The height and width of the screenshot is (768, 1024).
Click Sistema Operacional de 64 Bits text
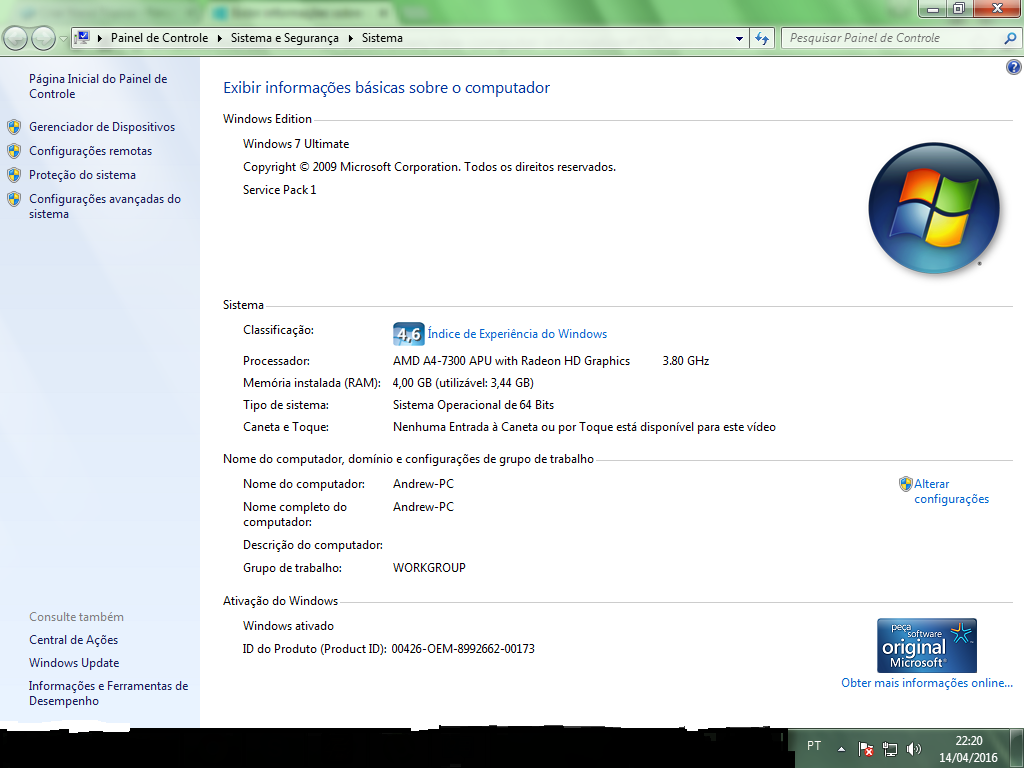tap(473, 405)
